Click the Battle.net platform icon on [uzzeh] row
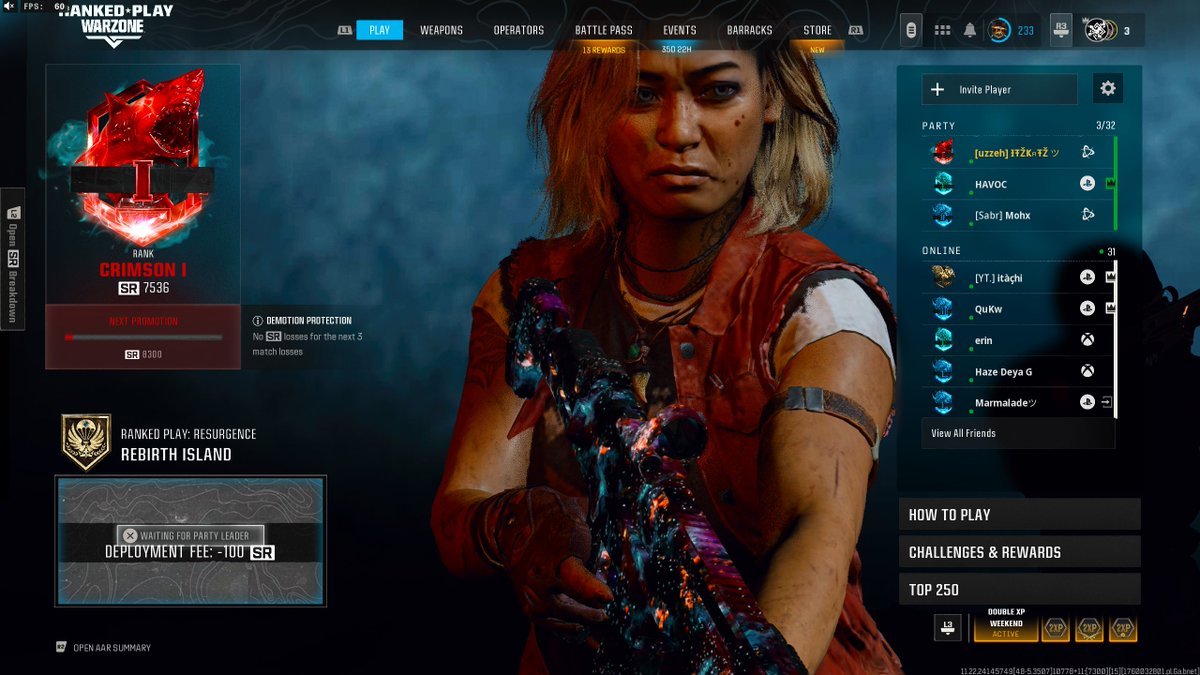This screenshot has height=675, width=1200. click(x=1087, y=153)
